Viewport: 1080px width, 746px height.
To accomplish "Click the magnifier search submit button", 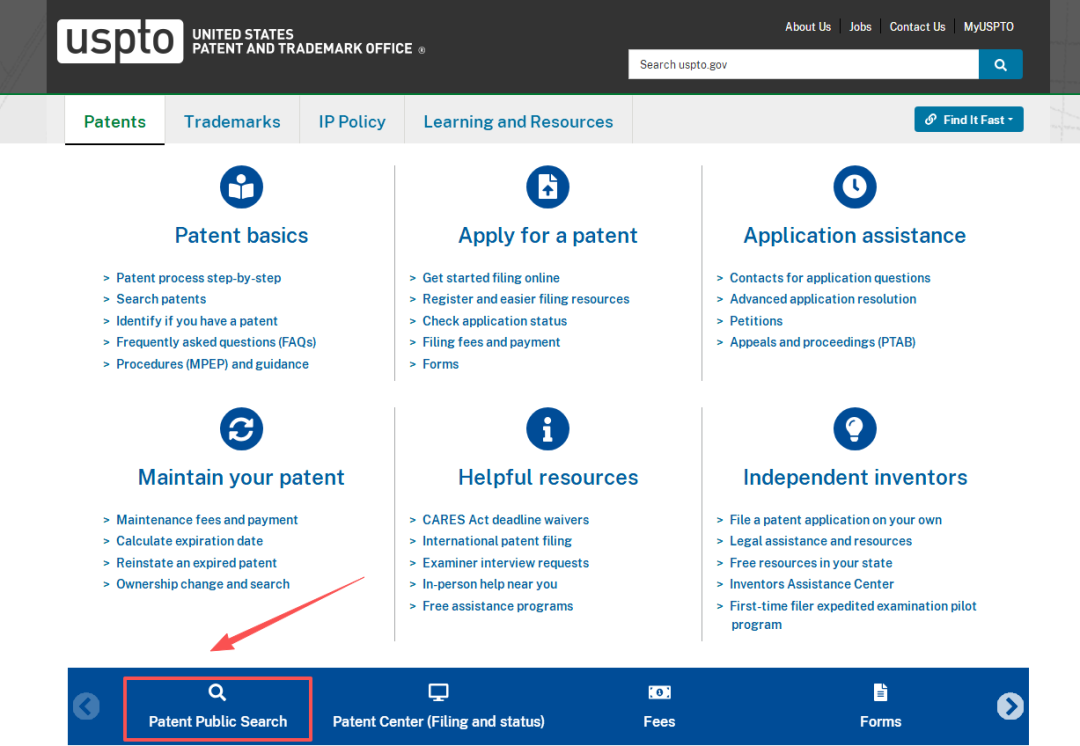I will pyautogui.click(x=1000, y=64).
